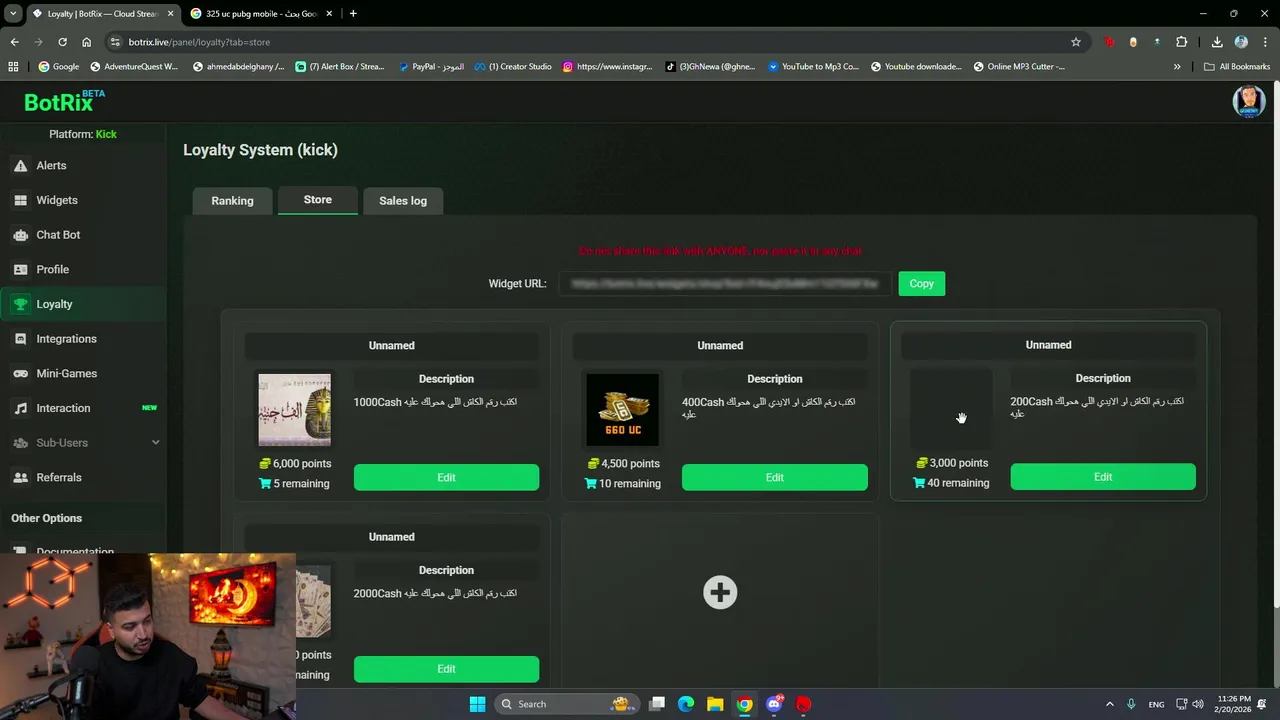This screenshot has width=1280, height=720.
Task: Open the user avatar menu
Action: [1248, 101]
